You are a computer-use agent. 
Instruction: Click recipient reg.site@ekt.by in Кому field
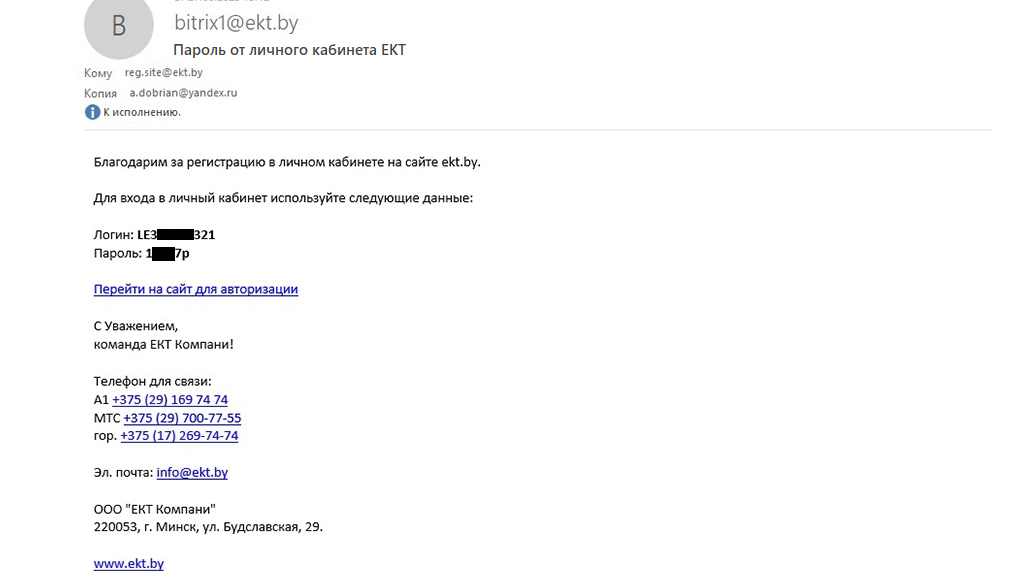tap(164, 73)
